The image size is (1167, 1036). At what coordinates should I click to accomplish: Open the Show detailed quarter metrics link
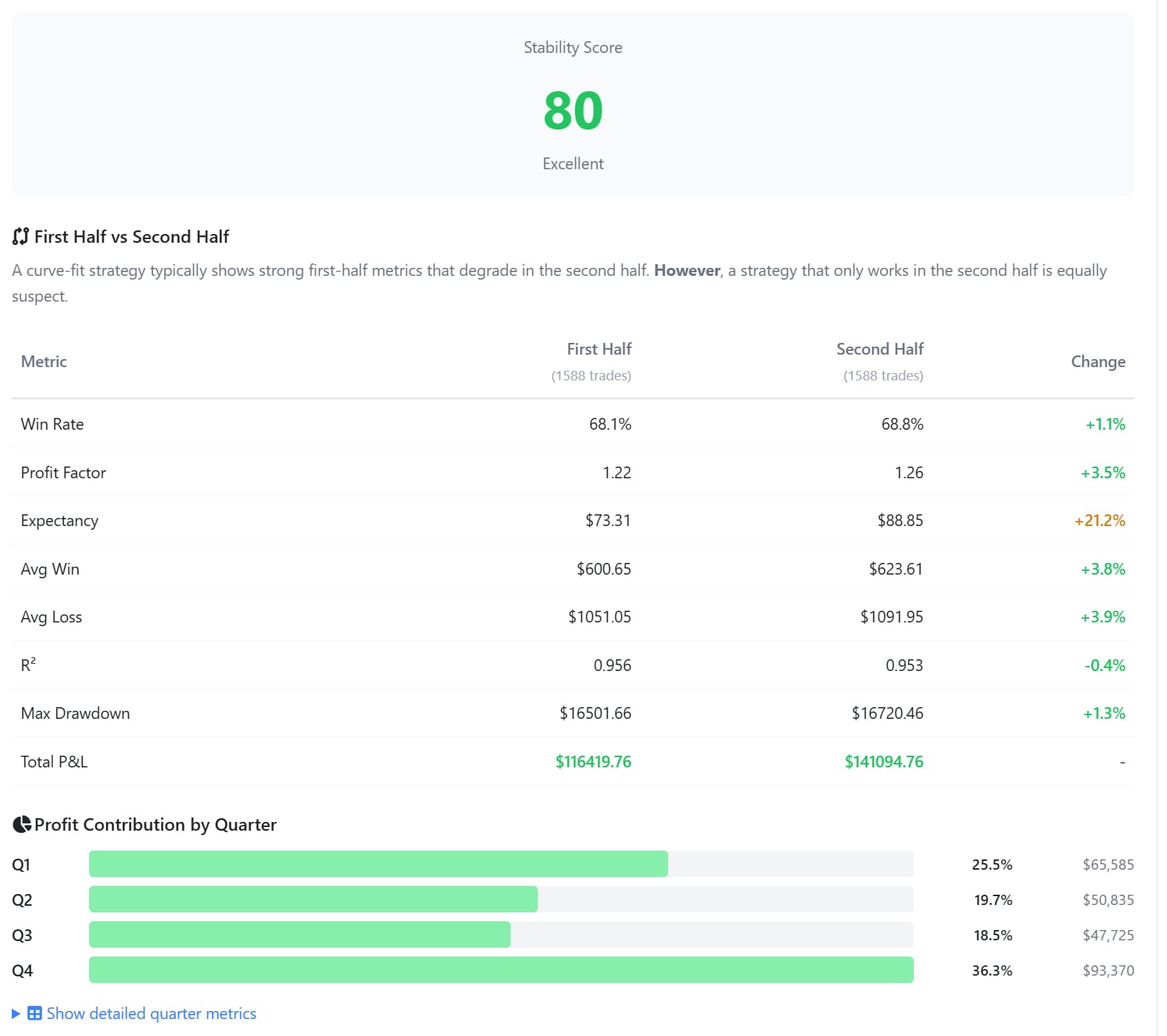point(151,1013)
